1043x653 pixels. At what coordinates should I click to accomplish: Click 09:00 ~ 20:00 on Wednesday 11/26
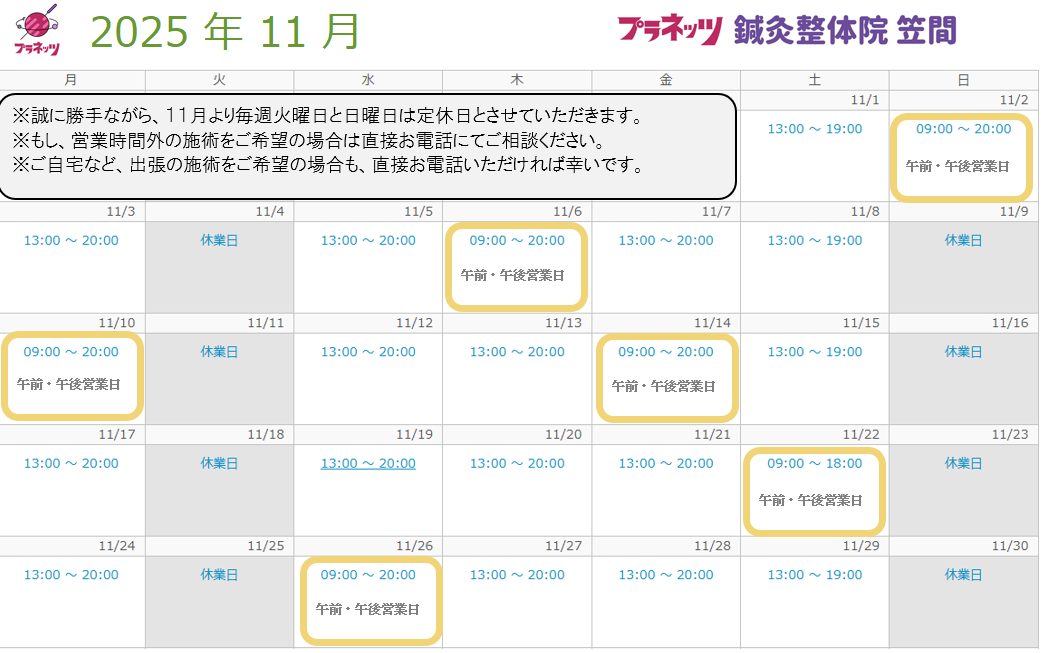click(368, 575)
